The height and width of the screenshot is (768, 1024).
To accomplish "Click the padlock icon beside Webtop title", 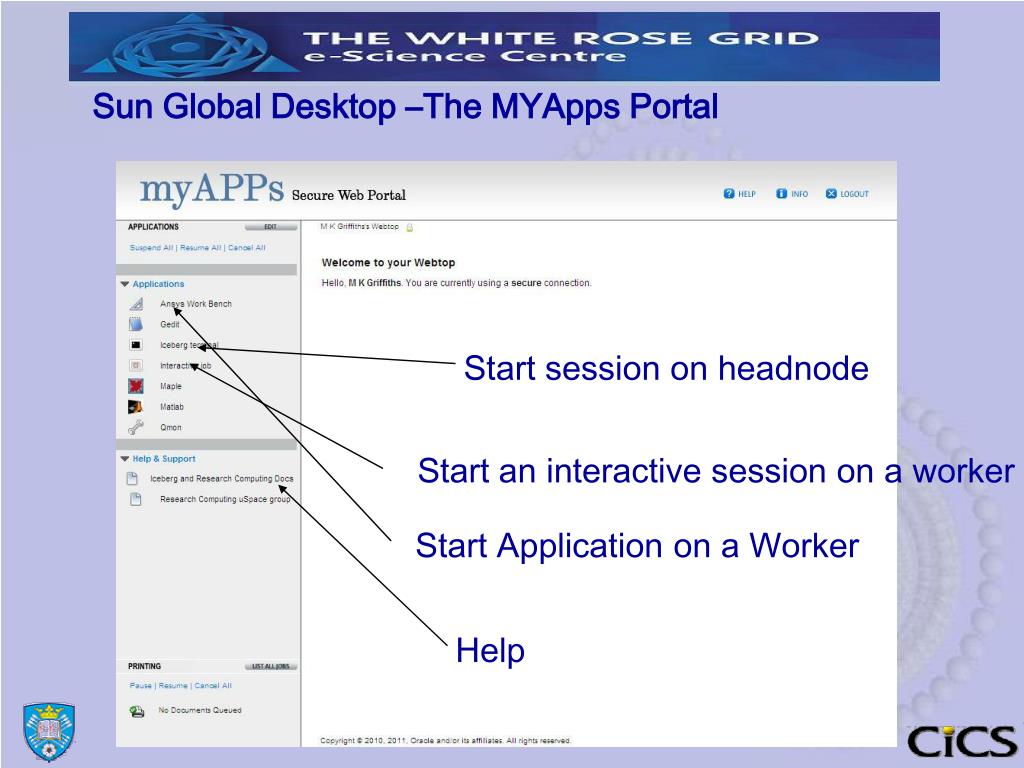I will pyautogui.click(x=410, y=227).
